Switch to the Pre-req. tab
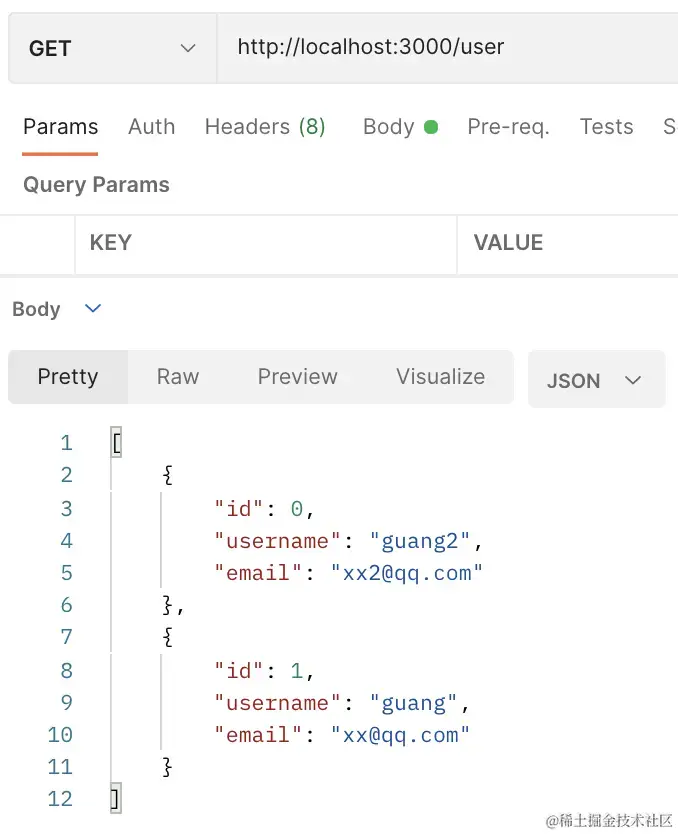Viewport: 678px width, 834px height. [508, 127]
